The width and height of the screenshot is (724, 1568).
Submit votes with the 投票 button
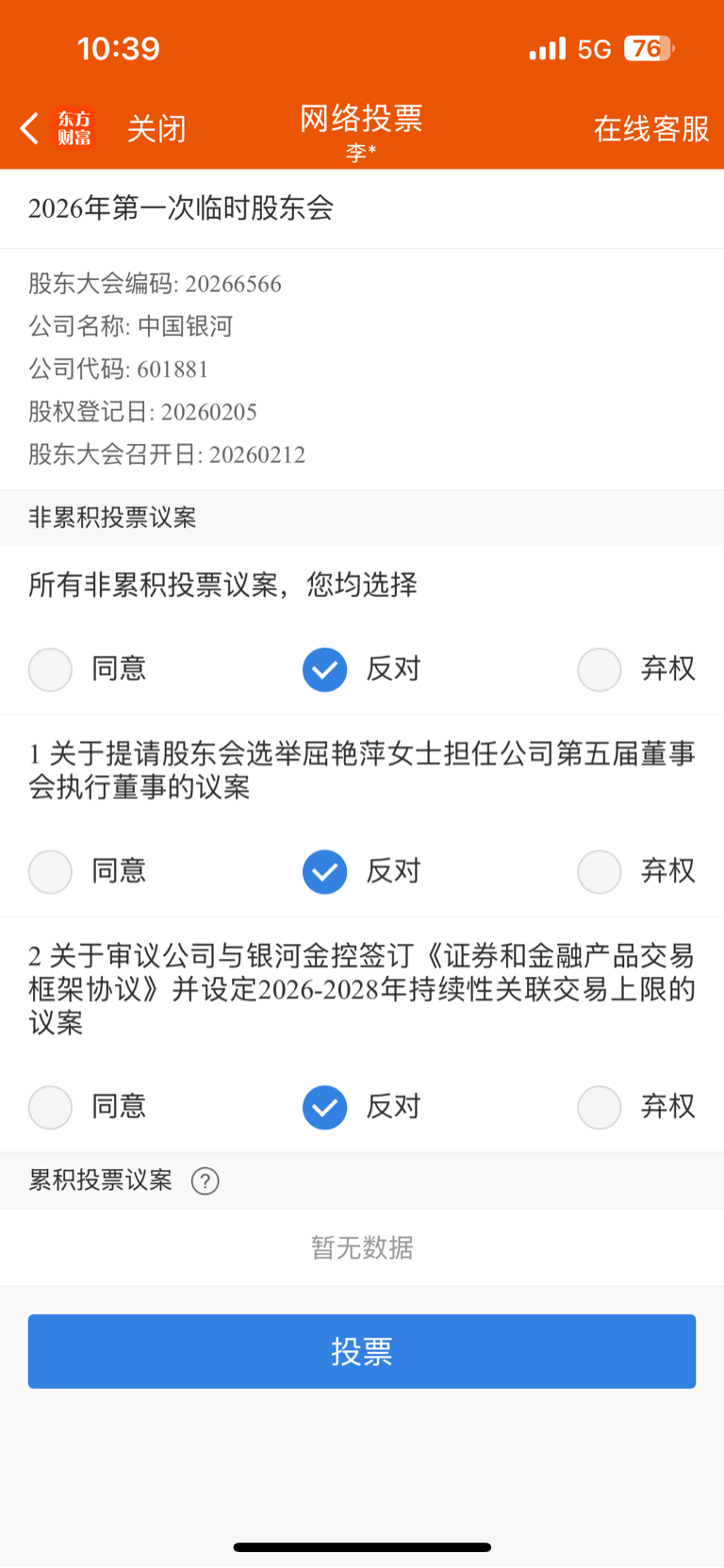click(x=362, y=1351)
